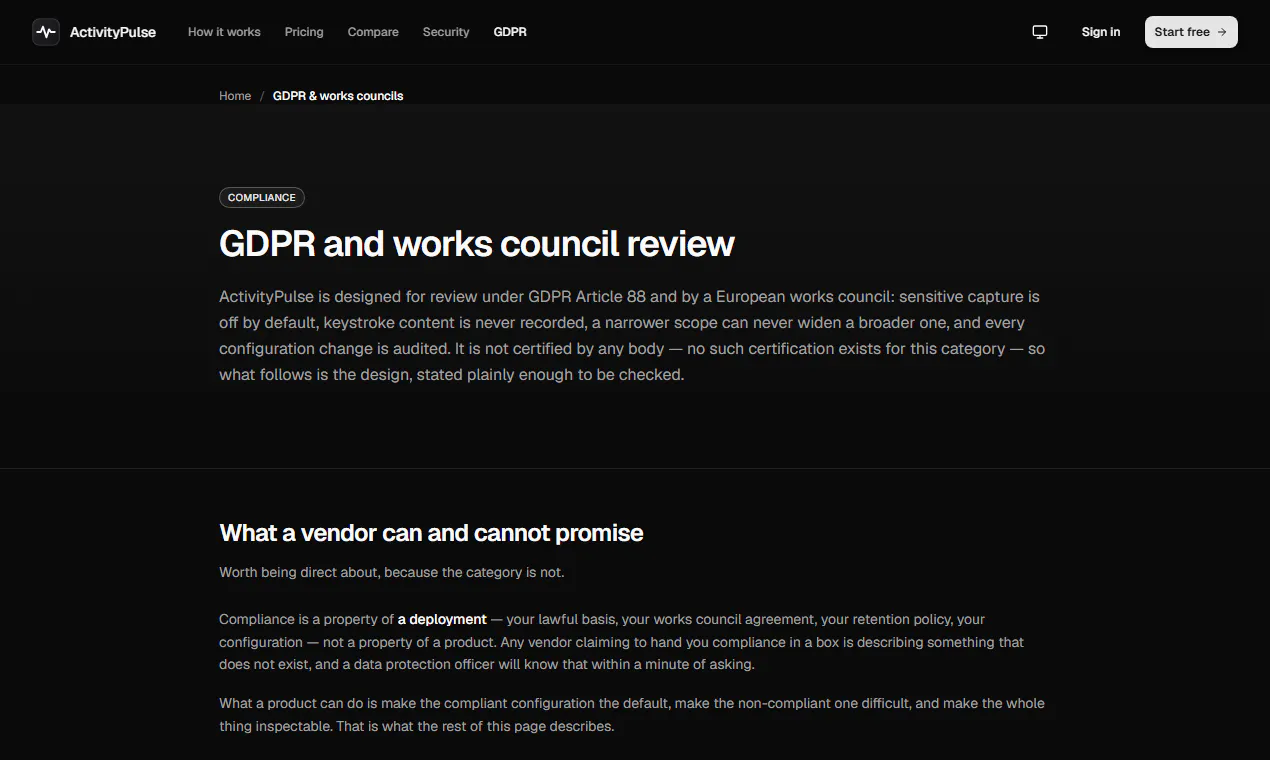This screenshot has width=1270, height=760.
Task: Click the Start free button
Action: click(x=1191, y=32)
